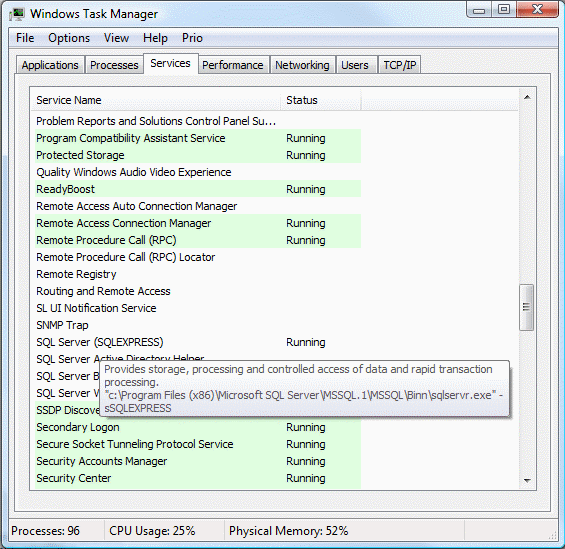Select Program Compatibility Assistant Service row

coord(197,138)
